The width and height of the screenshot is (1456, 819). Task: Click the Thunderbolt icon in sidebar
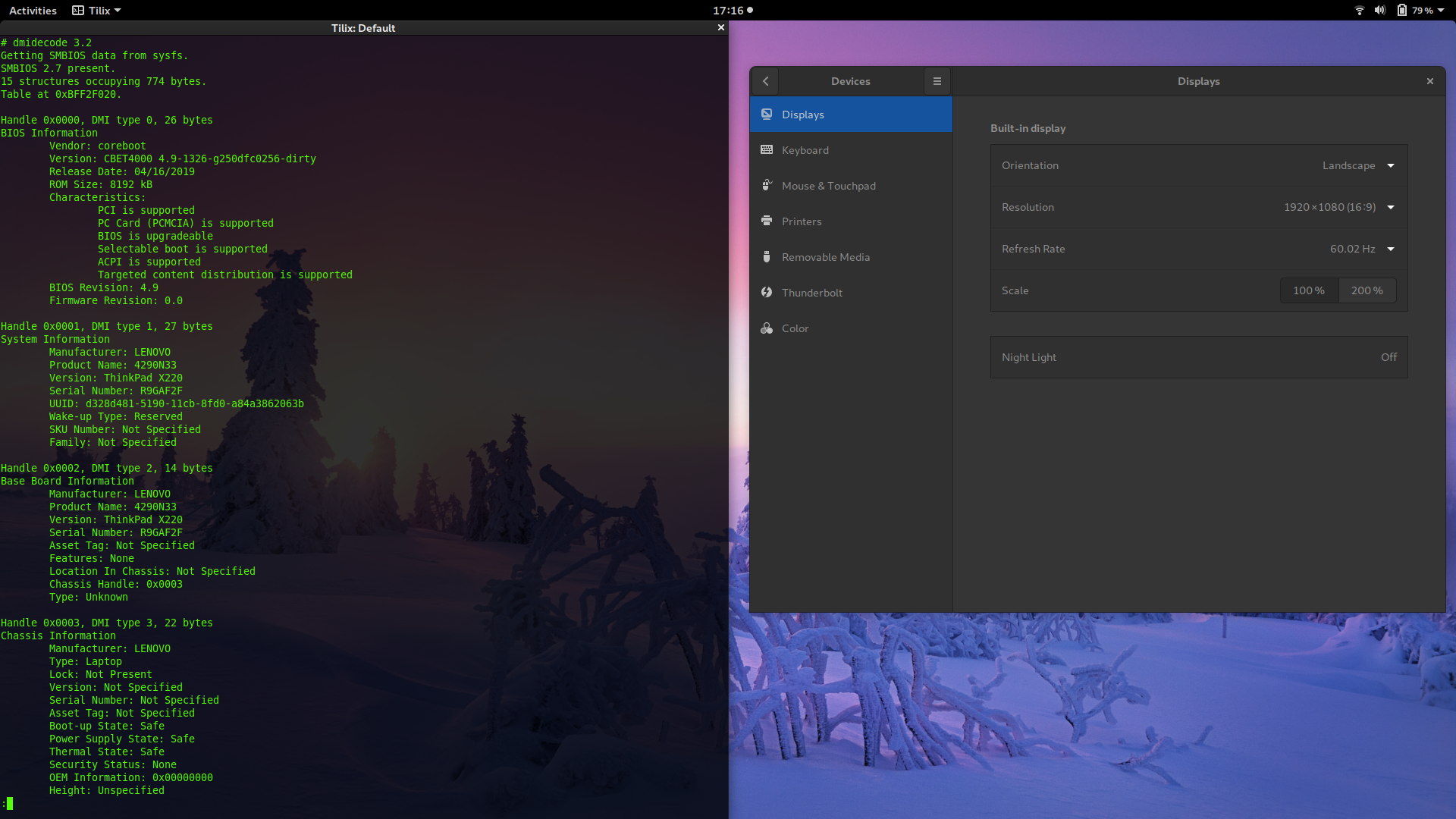pos(767,293)
